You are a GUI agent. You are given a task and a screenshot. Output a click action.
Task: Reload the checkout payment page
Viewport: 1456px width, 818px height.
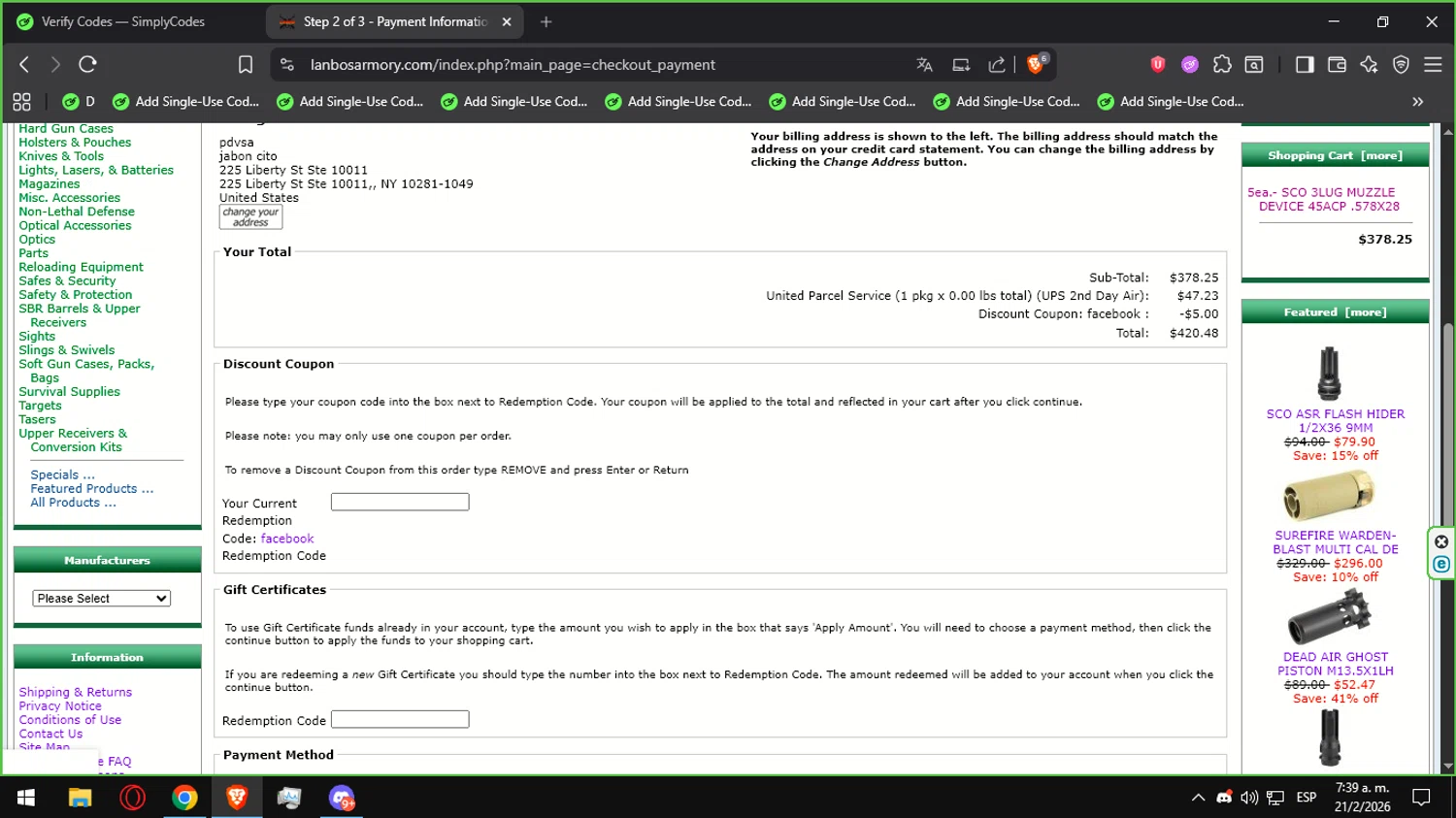[87, 64]
